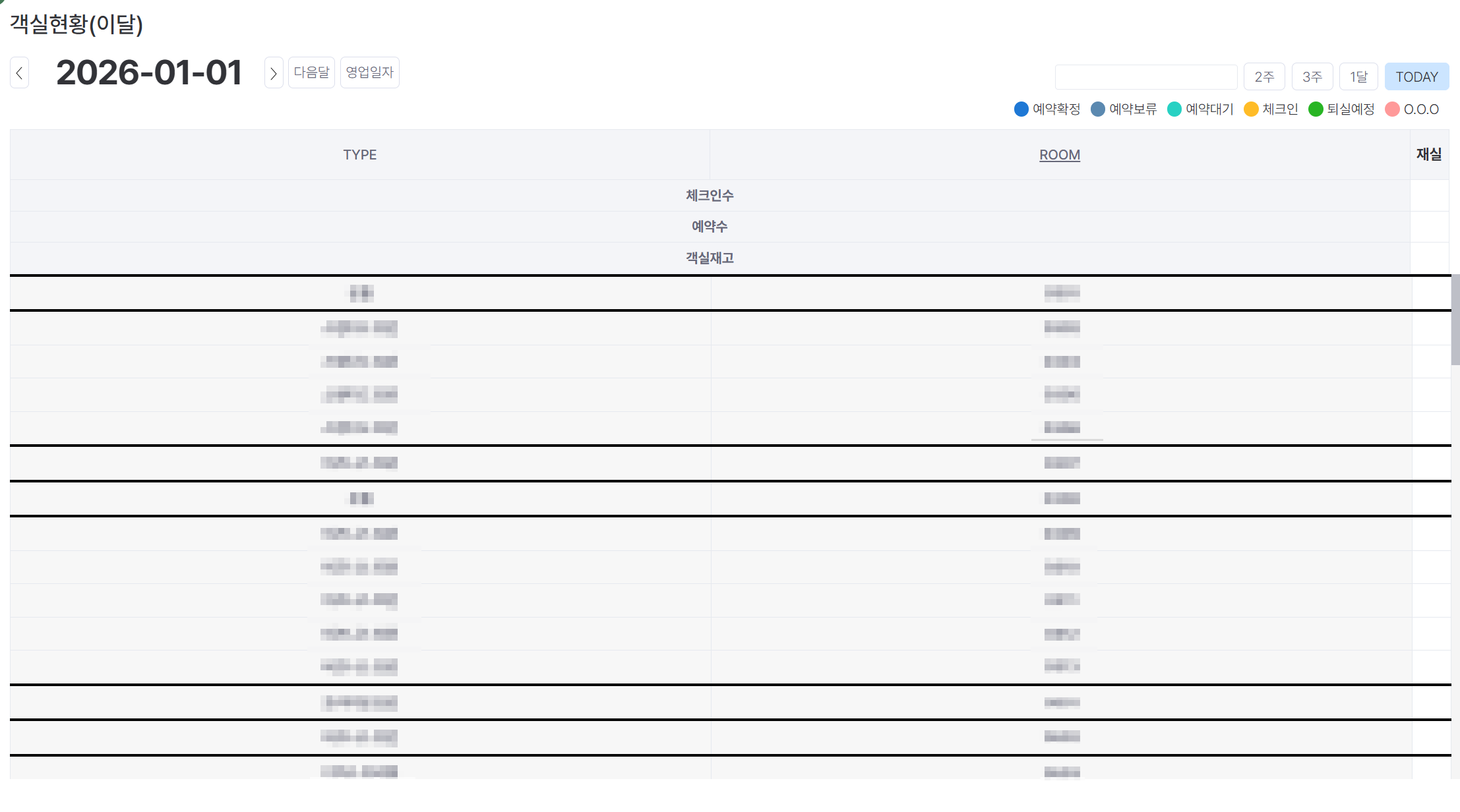The image size is (1460, 812).
Task: Click the TYPE column header
Action: point(359,155)
